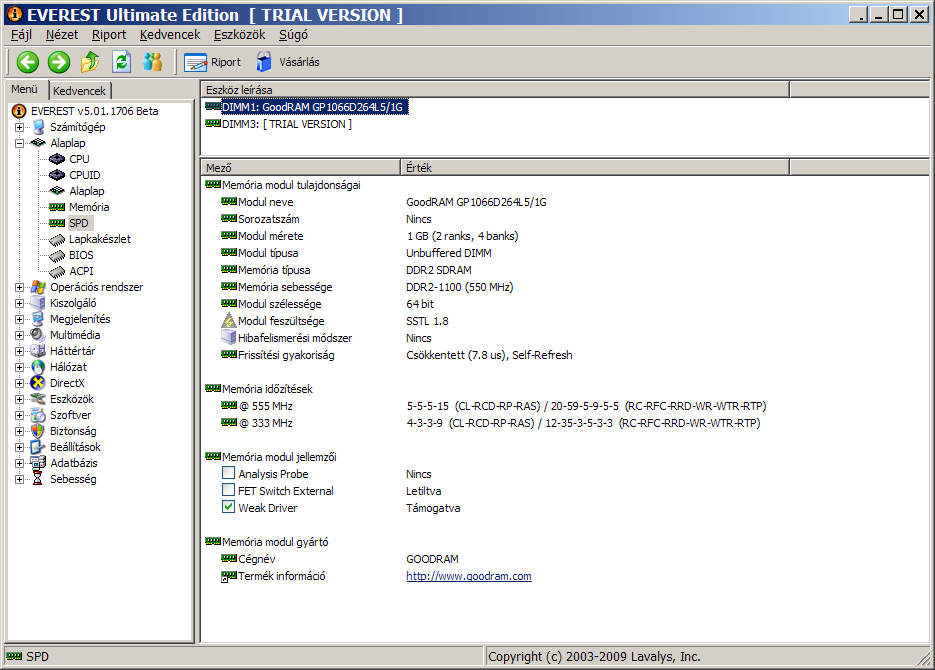Click the Megjelenítés monitor icon
Screen dimensions: 935x670
tap(38, 319)
